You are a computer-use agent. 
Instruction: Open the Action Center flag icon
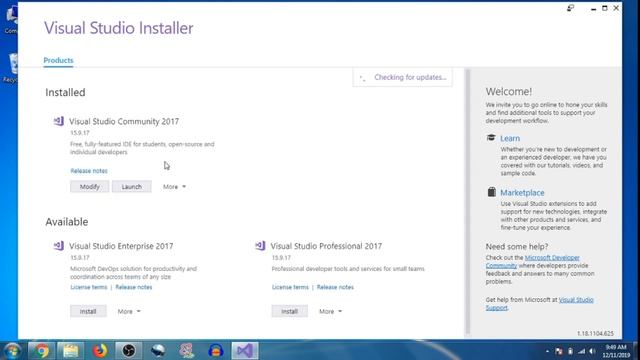pyautogui.click(x=559, y=351)
